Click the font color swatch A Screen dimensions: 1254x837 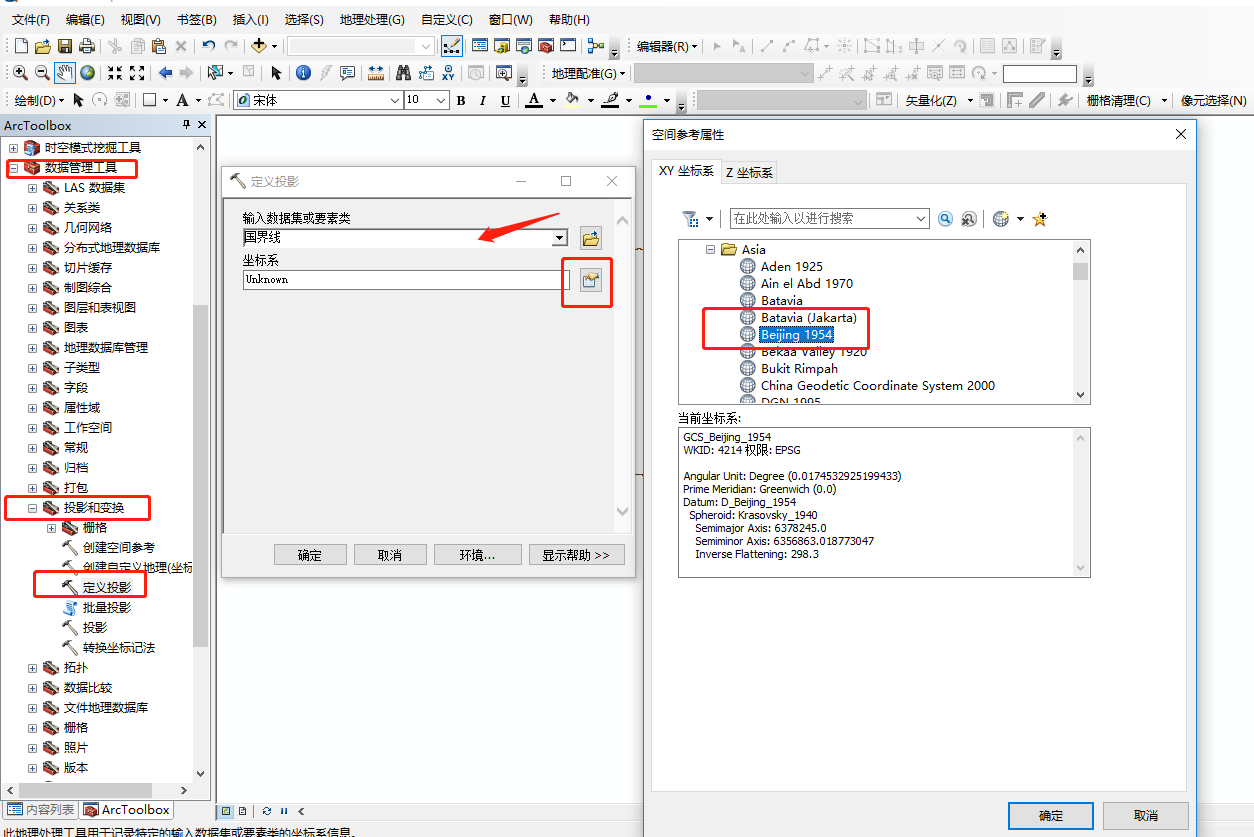point(534,100)
